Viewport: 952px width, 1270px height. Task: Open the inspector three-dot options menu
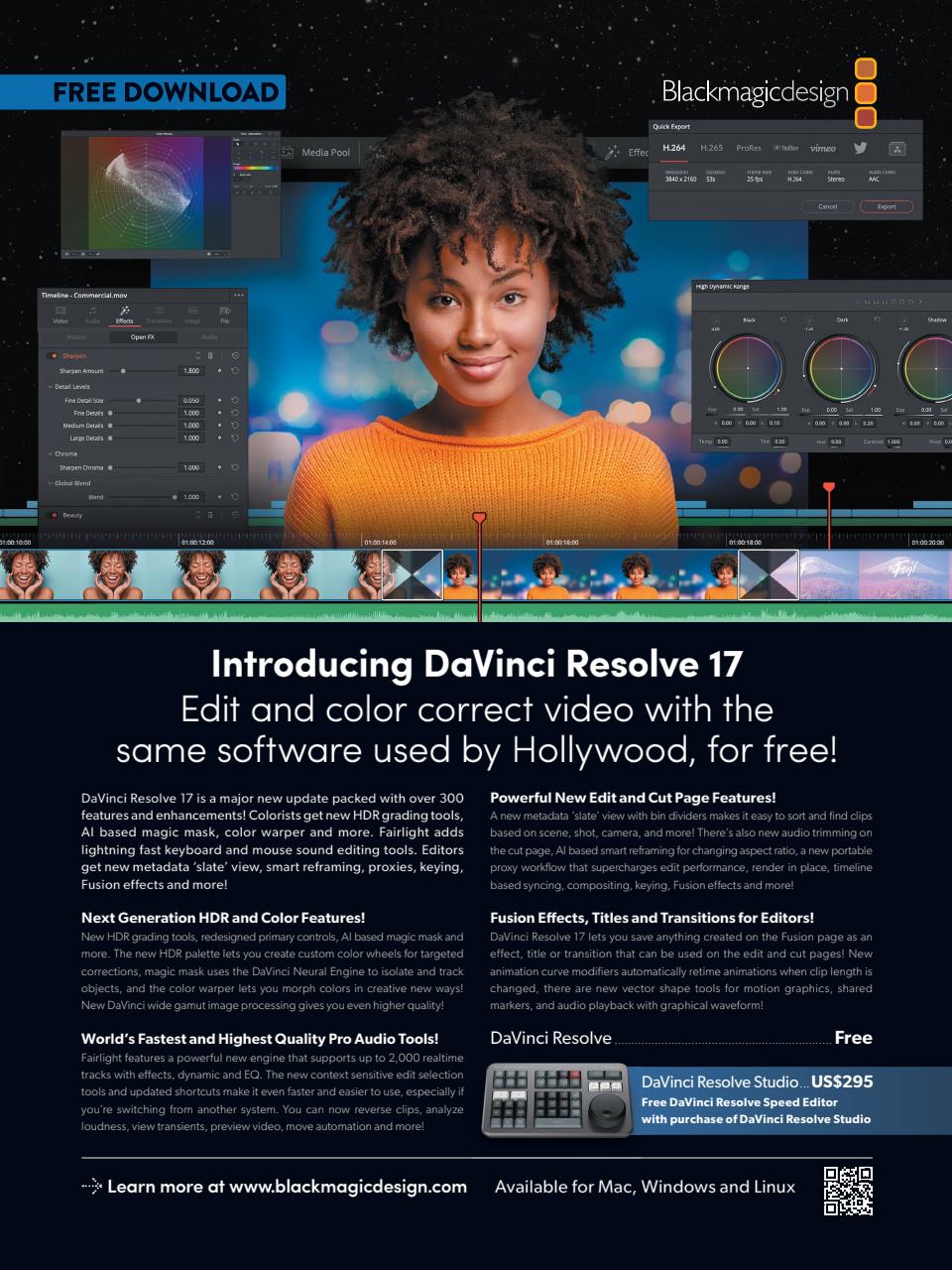[238, 295]
